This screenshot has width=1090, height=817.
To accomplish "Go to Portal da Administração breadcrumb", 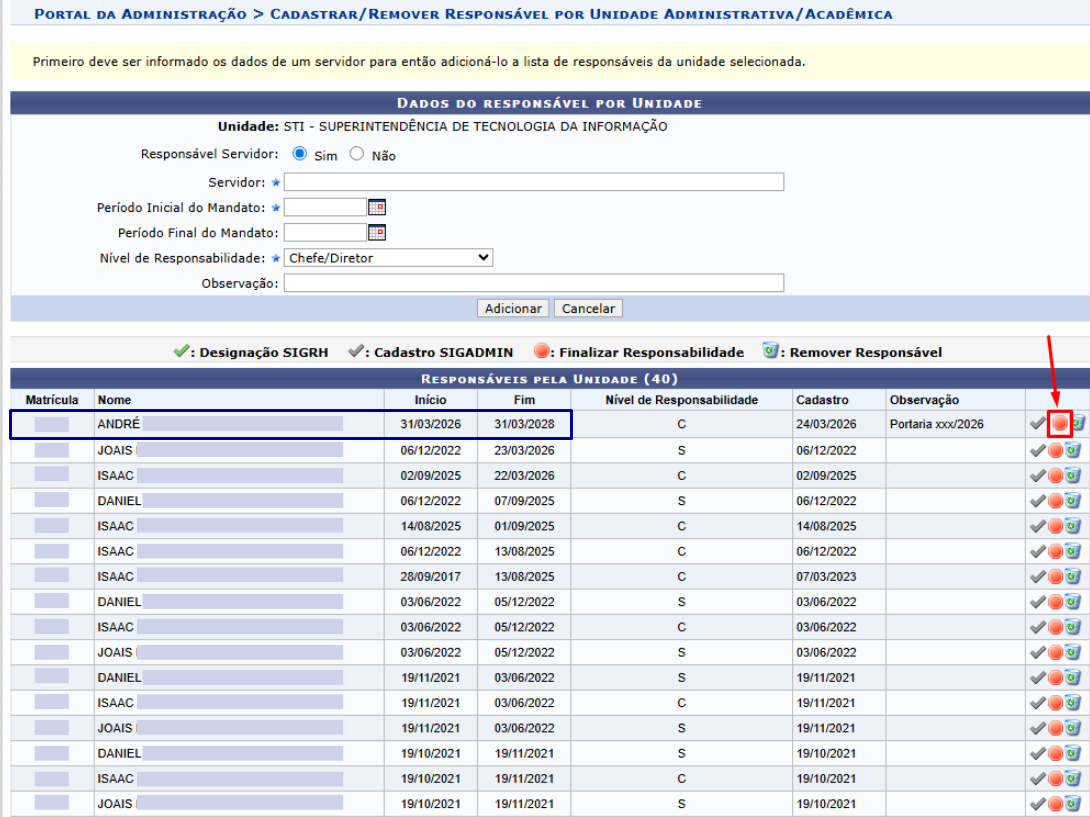I will click(140, 14).
